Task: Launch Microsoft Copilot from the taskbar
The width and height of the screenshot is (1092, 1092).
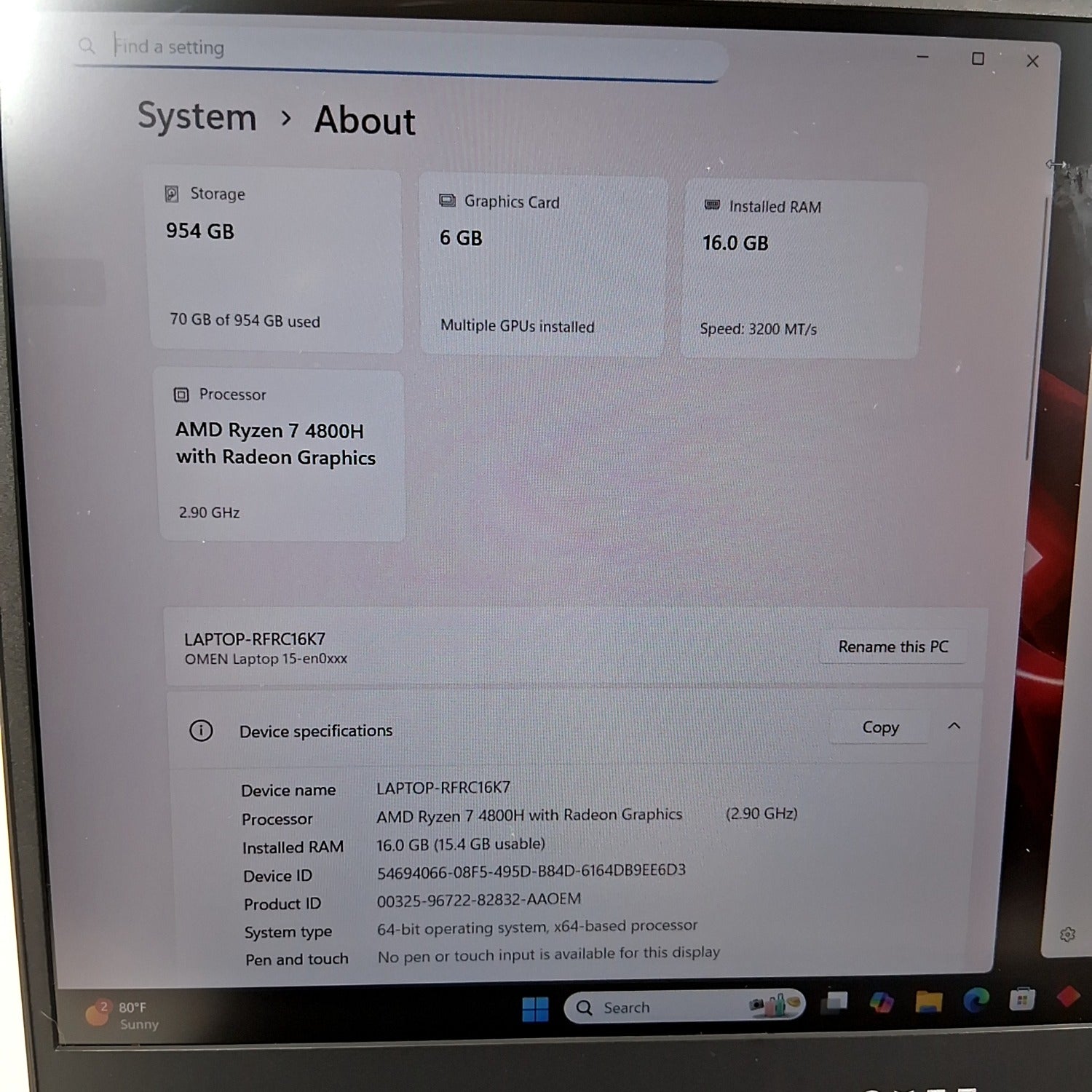Action: [882, 1002]
